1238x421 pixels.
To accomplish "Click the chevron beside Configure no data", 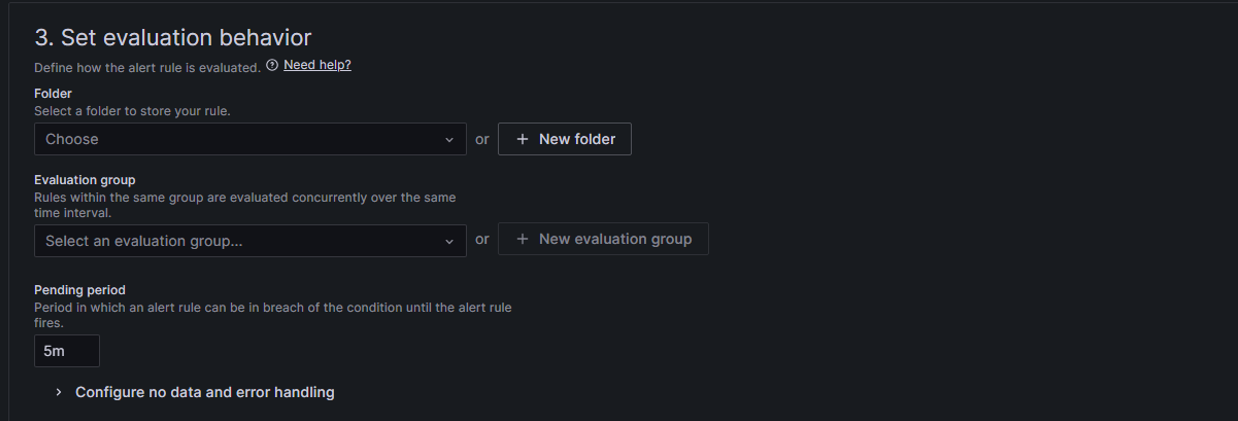I will 59,392.
